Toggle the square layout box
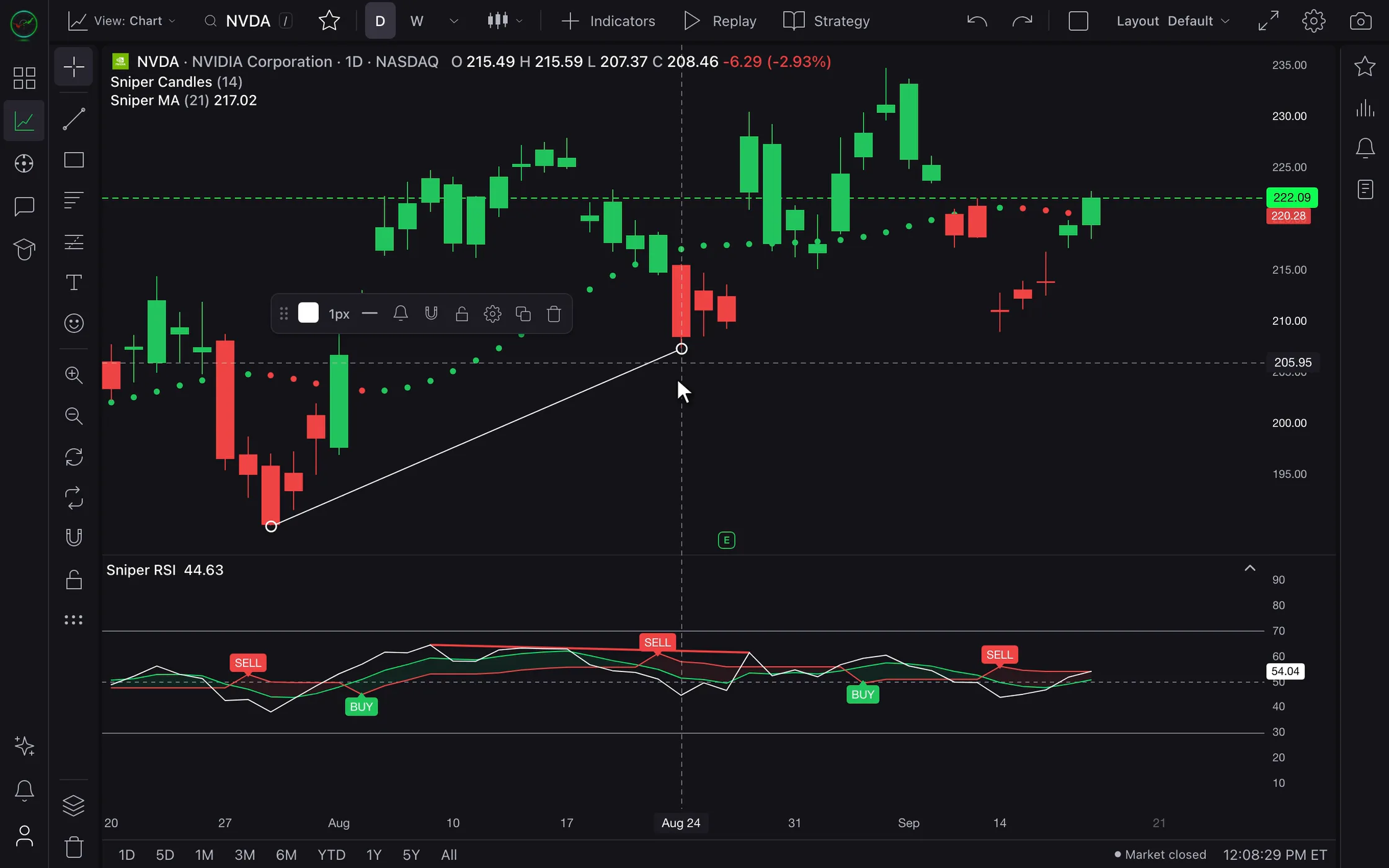The width and height of the screenshot is (1389, 868). point(1078,21)
